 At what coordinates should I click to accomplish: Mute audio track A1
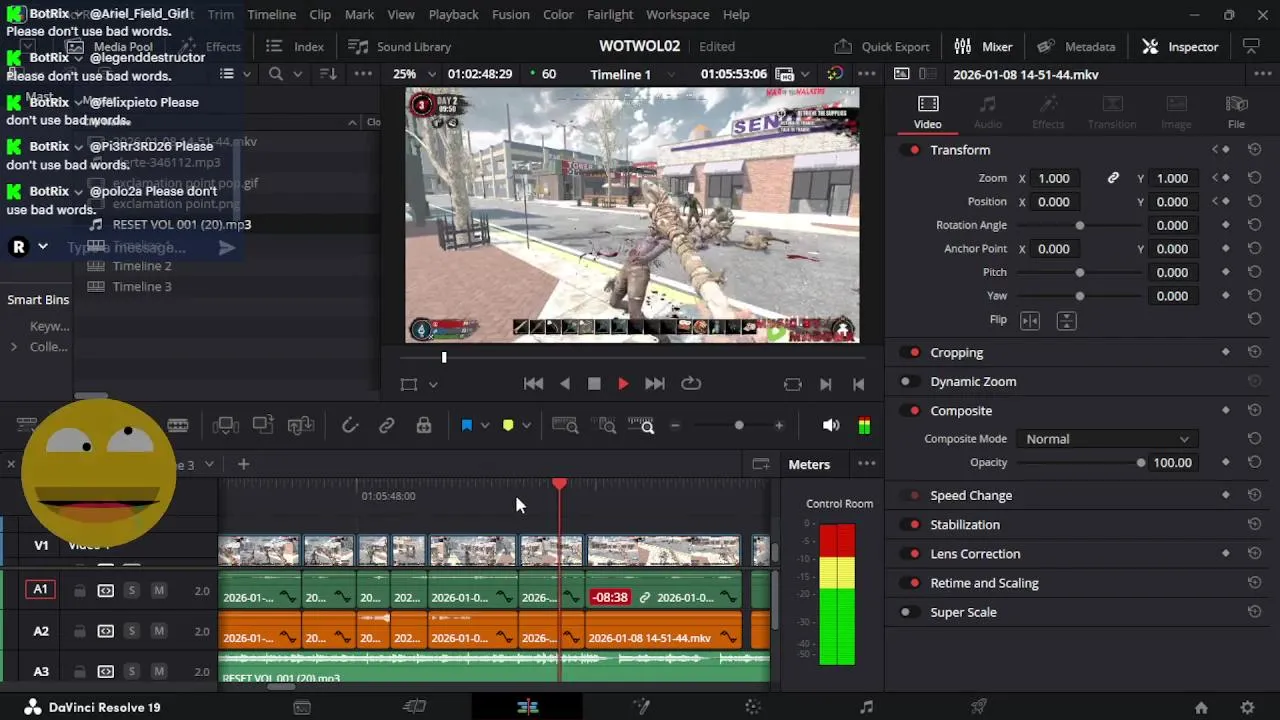[x=158, y=591]
